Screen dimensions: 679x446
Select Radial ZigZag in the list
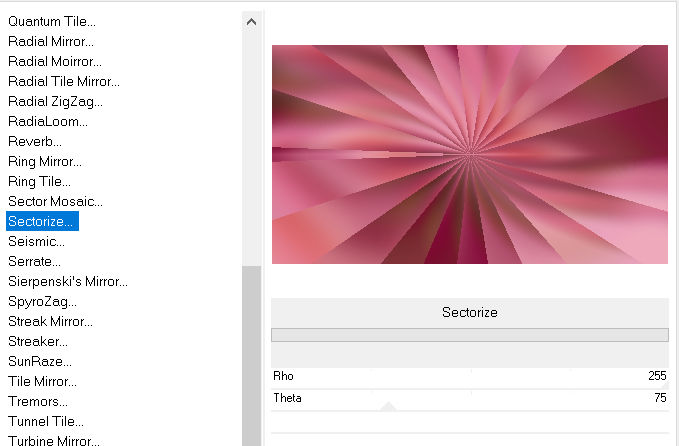(x=55, y=101)
